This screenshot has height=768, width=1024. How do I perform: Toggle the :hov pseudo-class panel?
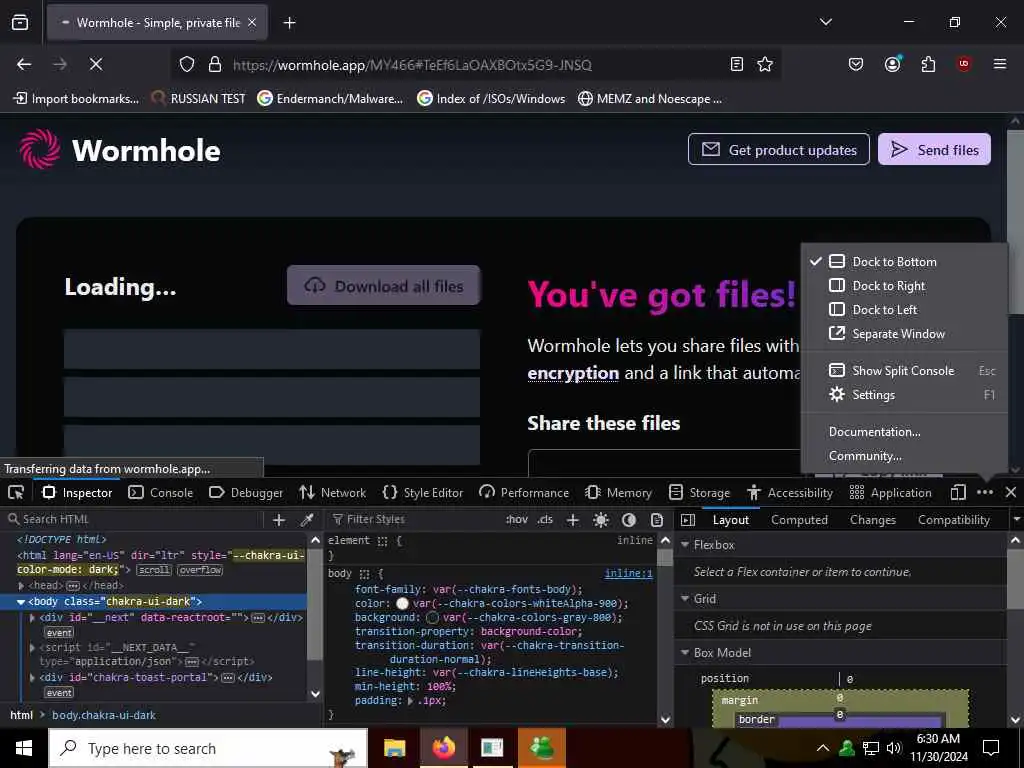pos(517,520)
